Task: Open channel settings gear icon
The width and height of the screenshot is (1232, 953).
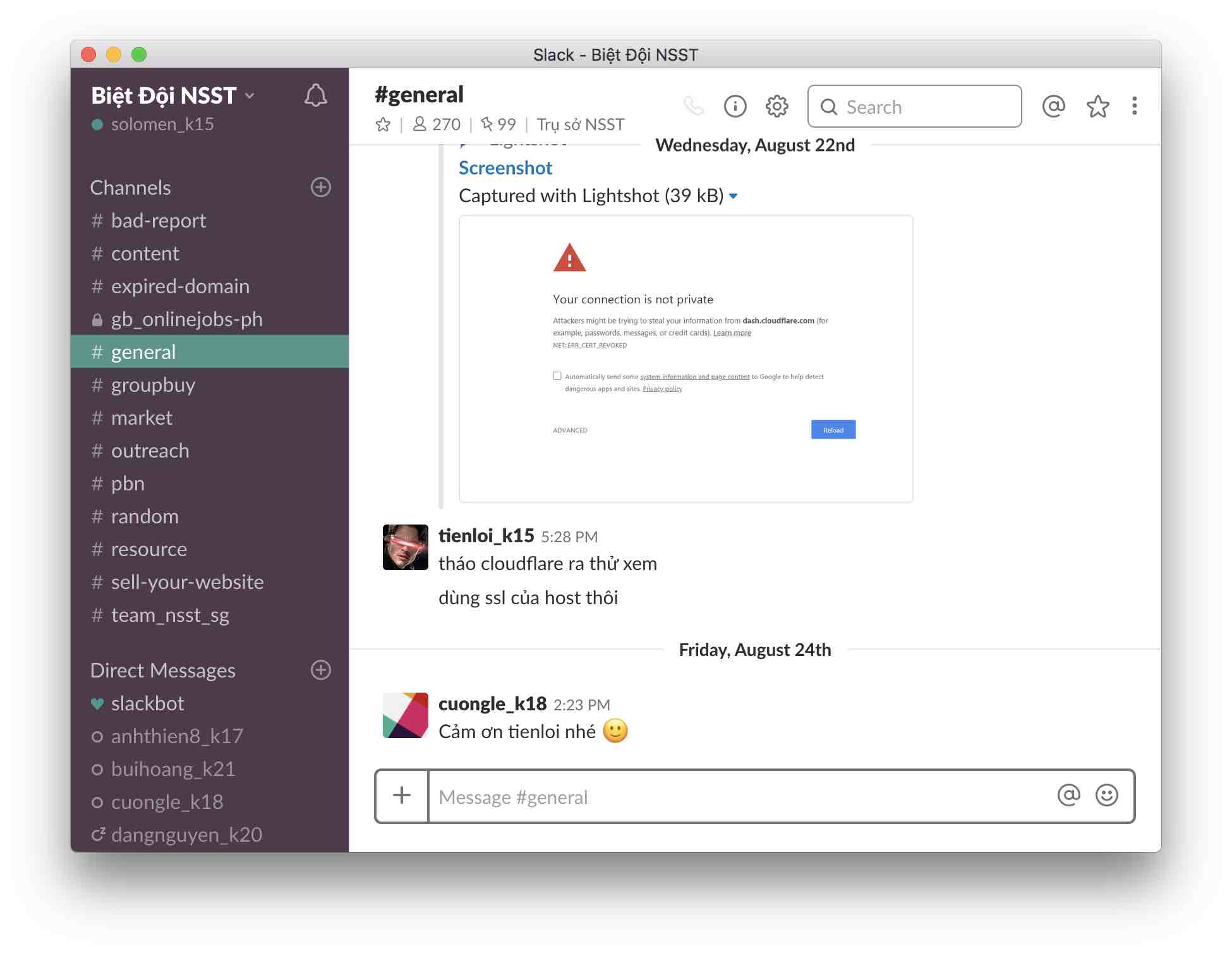Action: [777, 106]
